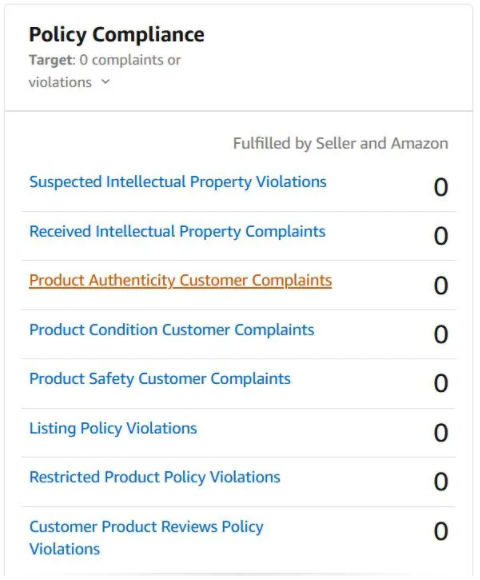
Task: Open Listing Policy Violations link
Action: click(x=113, y=428)
